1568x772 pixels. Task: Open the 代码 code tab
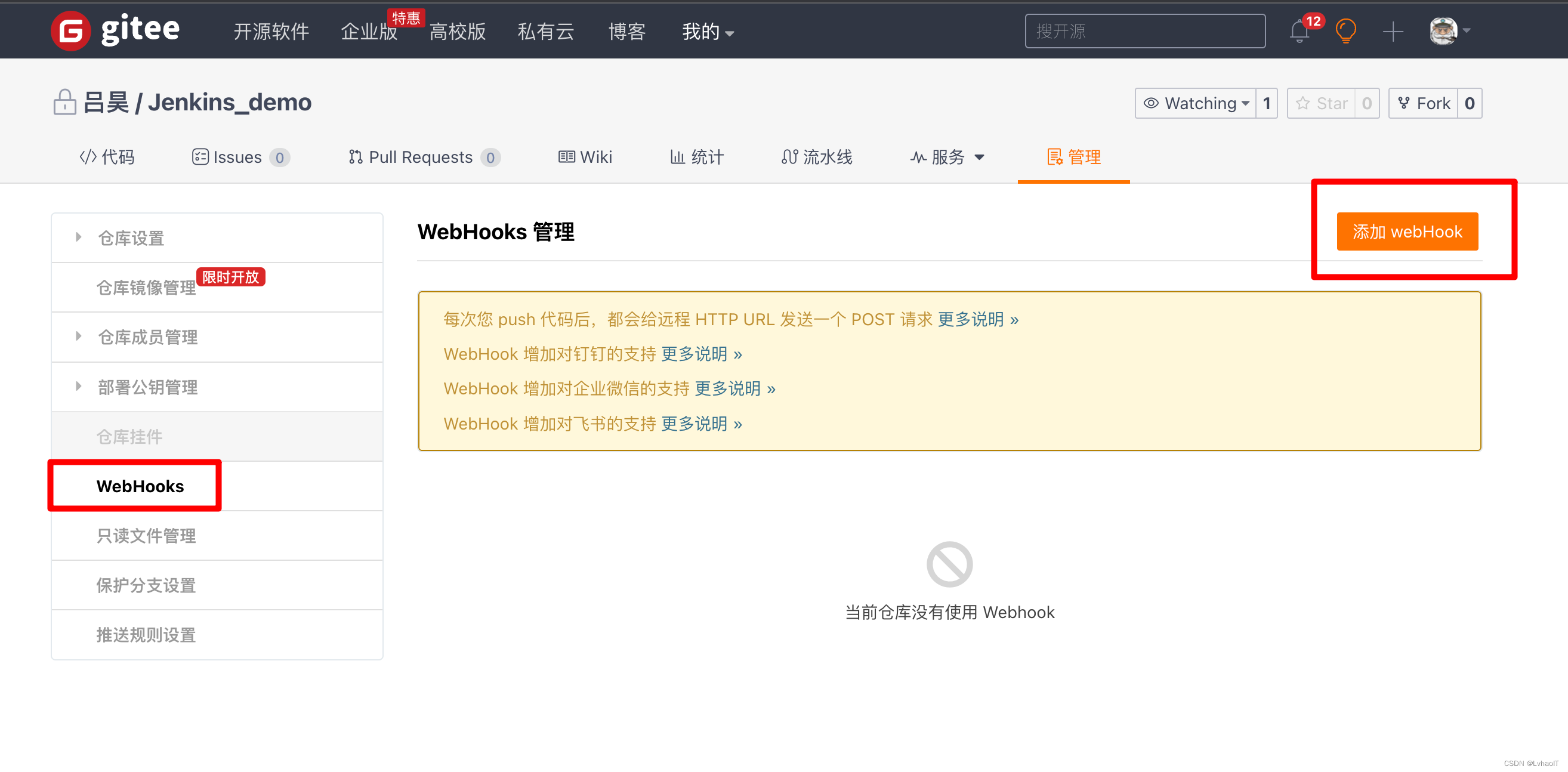click(x=107, y=157)
